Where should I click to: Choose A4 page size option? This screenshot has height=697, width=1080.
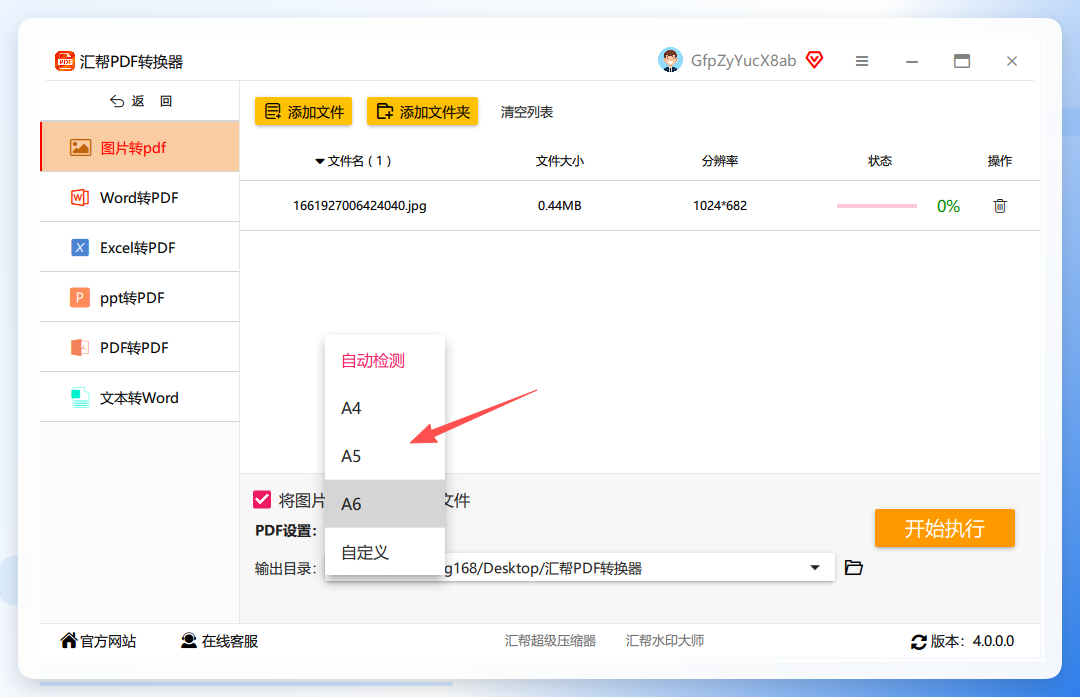tap(385, 408)
